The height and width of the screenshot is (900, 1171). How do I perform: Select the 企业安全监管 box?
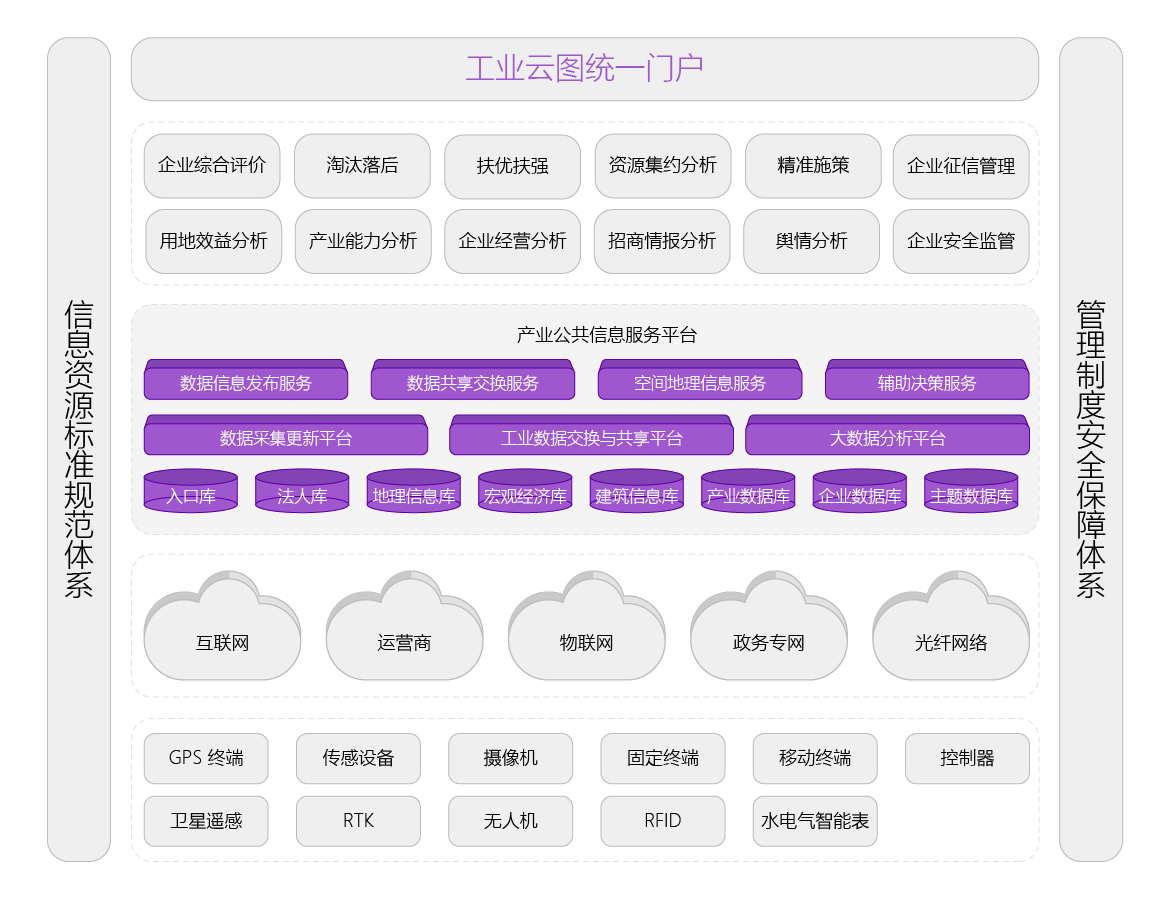click(961, 241)
